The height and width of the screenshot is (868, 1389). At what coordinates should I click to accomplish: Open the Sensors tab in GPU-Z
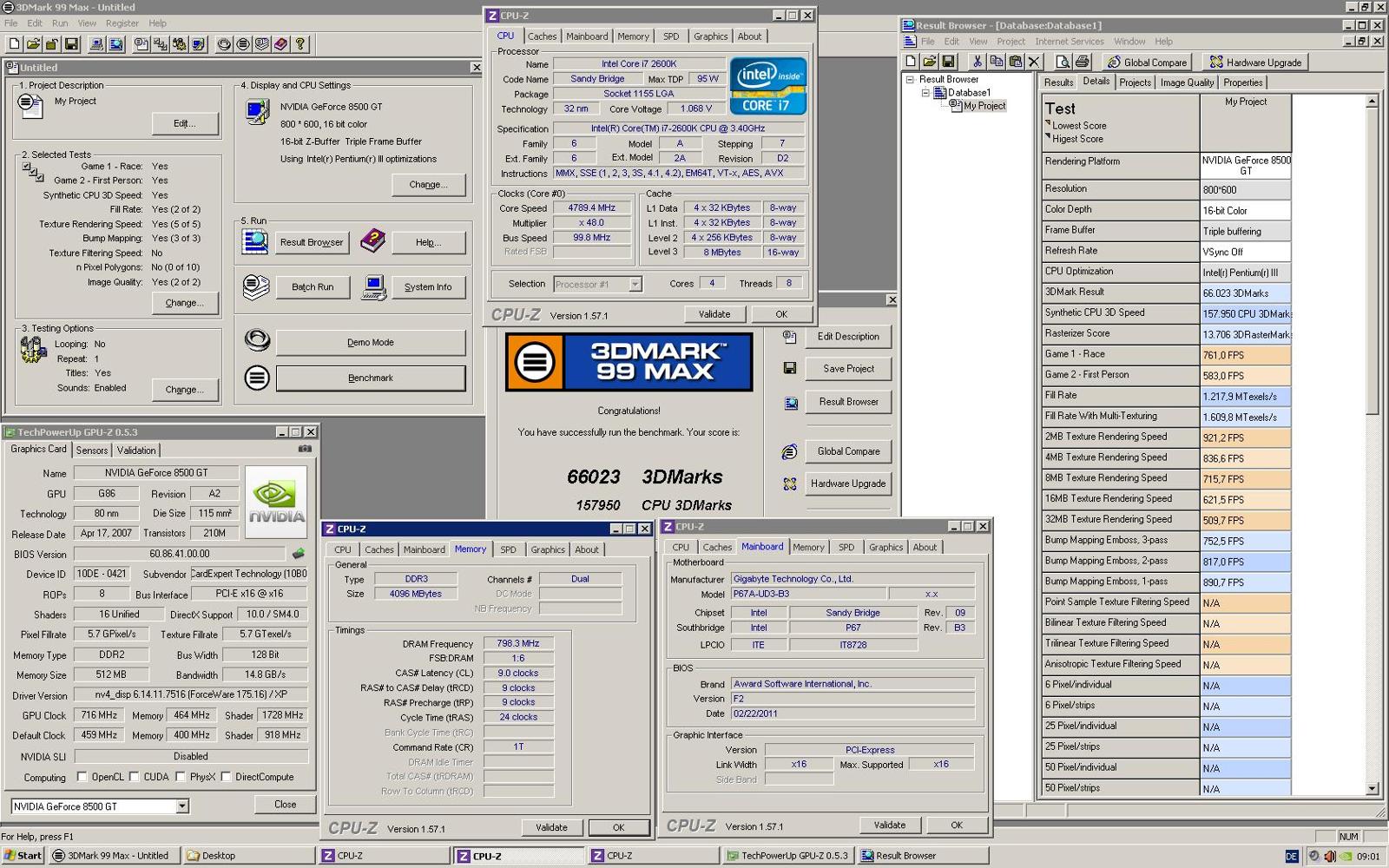coord(92,450)
